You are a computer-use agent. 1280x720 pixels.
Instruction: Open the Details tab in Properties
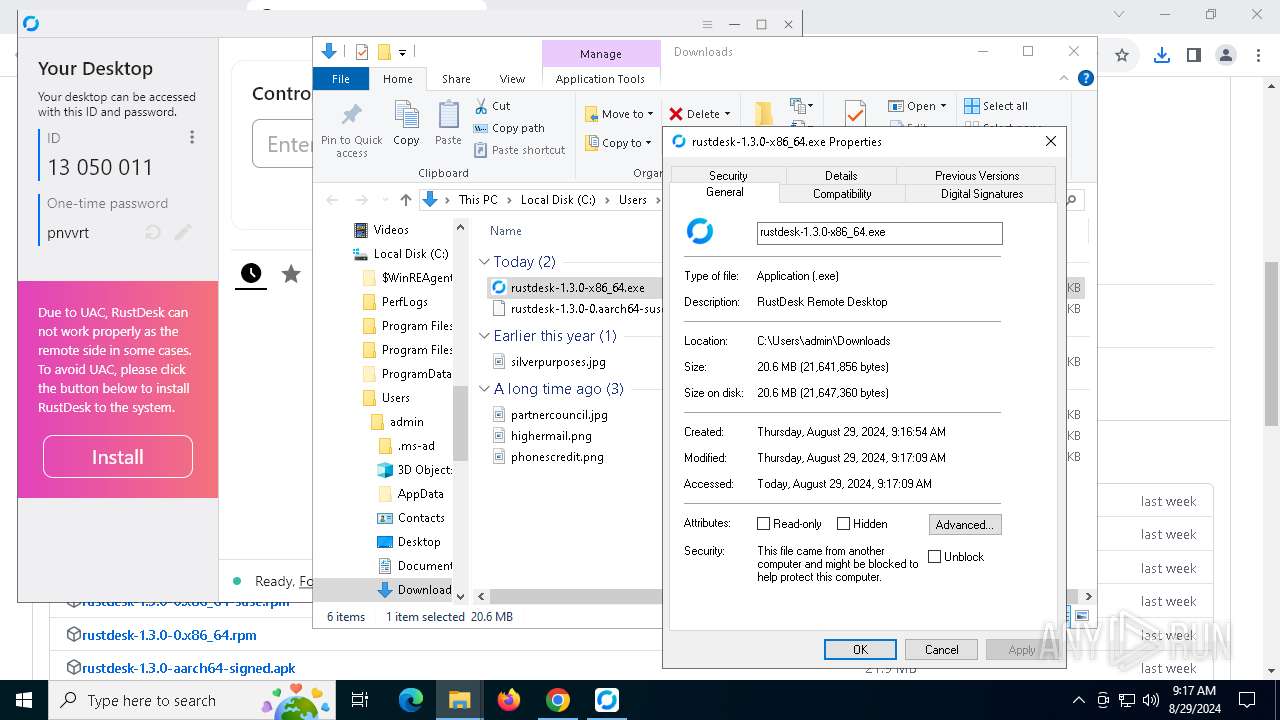click(x=841, y=176)
